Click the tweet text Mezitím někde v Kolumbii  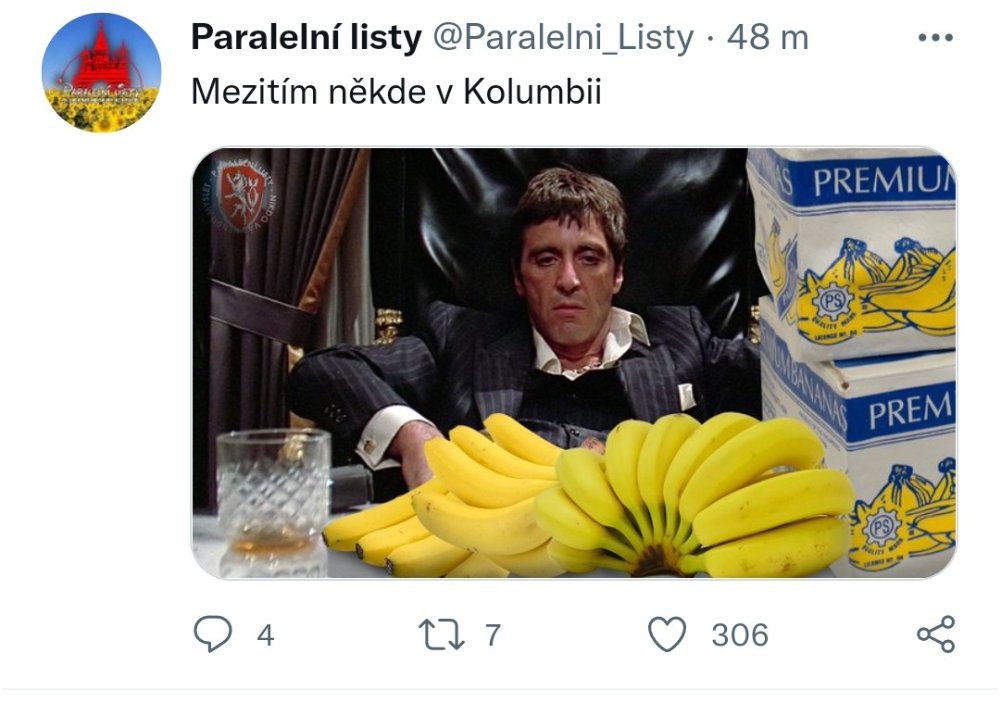[396, 93]
